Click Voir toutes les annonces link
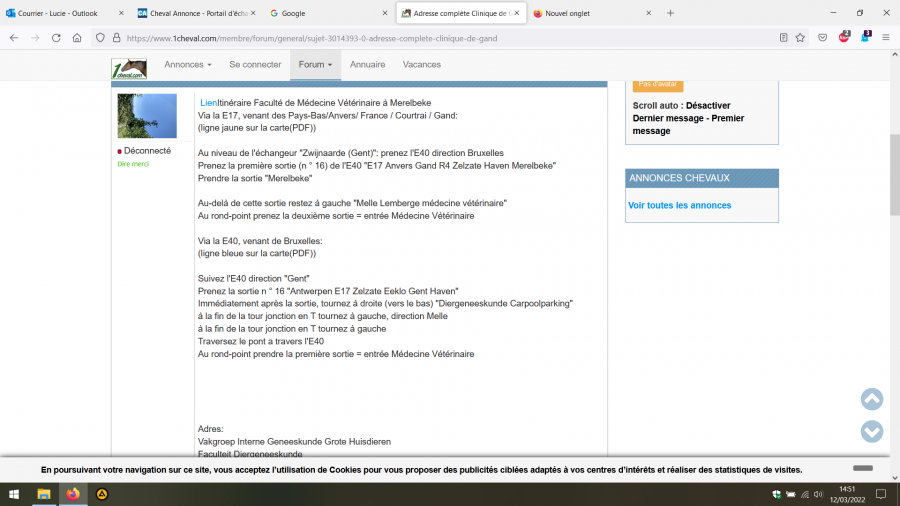The width and height of the screenshot is (900, 506). (x=679, y=205)
